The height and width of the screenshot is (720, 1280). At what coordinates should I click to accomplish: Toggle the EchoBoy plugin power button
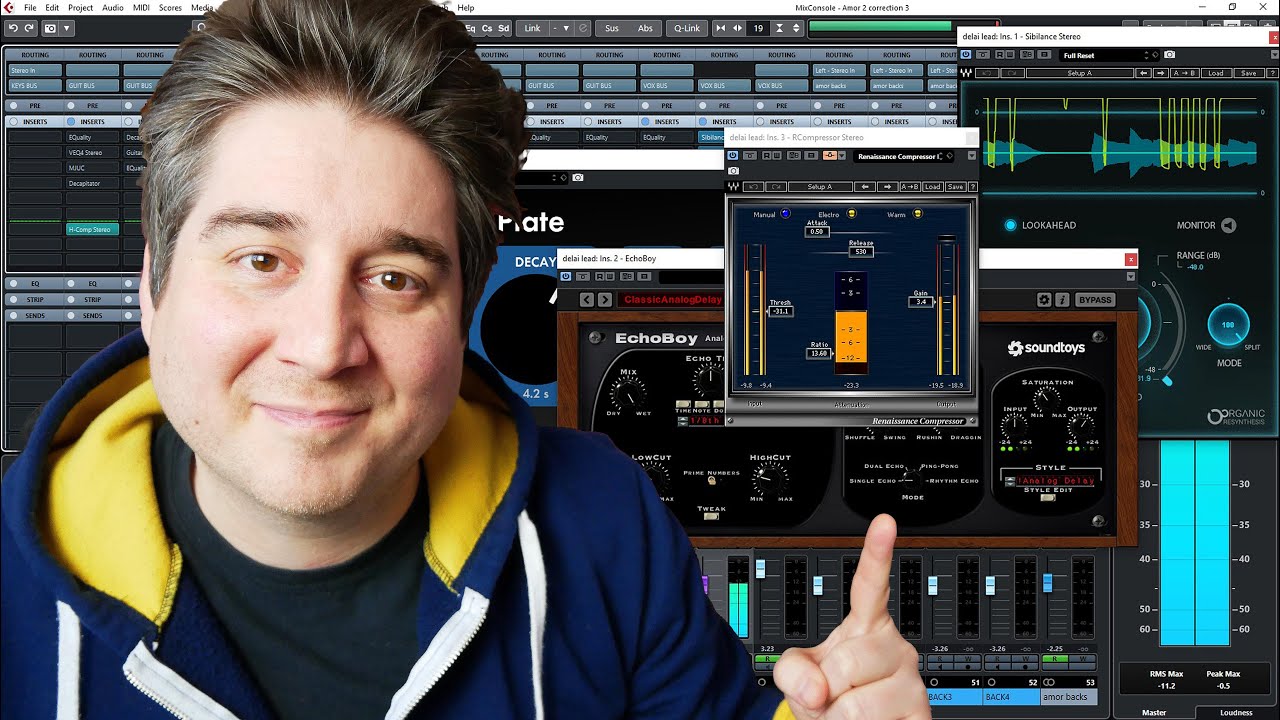click(566, 276)
